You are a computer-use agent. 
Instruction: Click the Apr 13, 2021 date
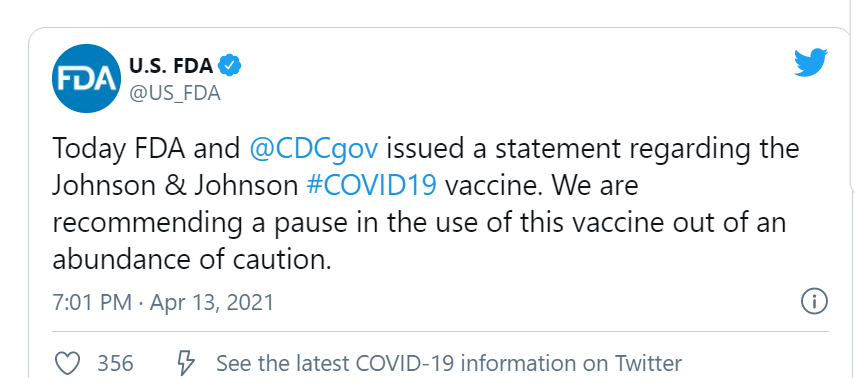(211, 302)
